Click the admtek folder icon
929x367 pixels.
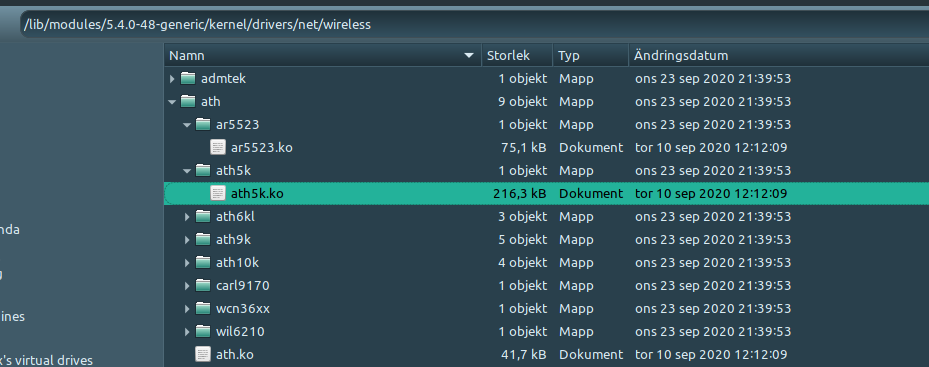(x=188, y=78)
